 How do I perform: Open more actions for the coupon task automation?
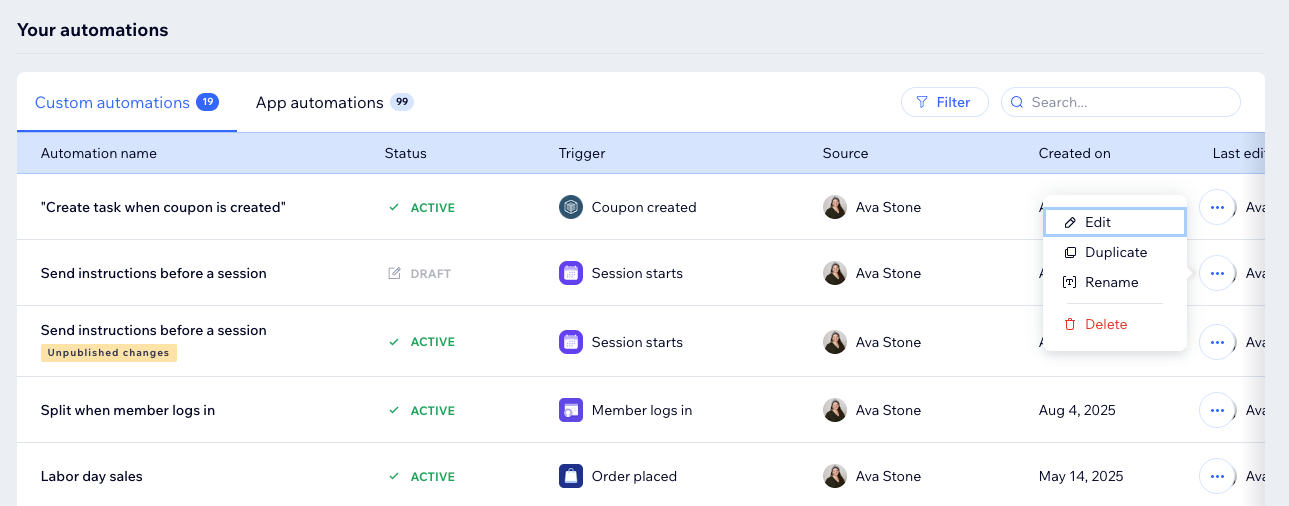click(x=1216, y=207)
